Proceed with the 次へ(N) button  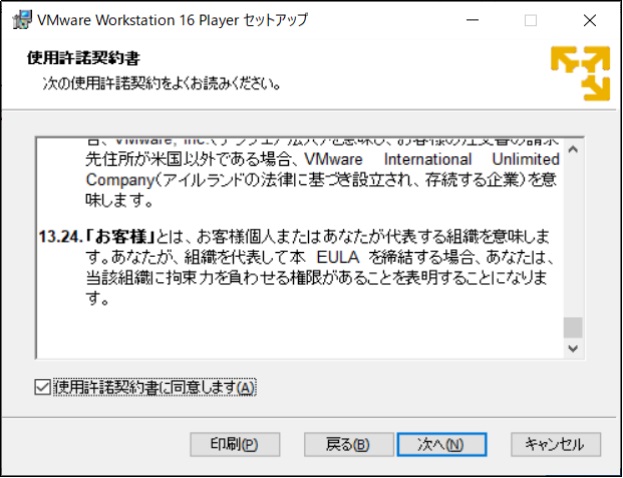[x=441, y=445]
